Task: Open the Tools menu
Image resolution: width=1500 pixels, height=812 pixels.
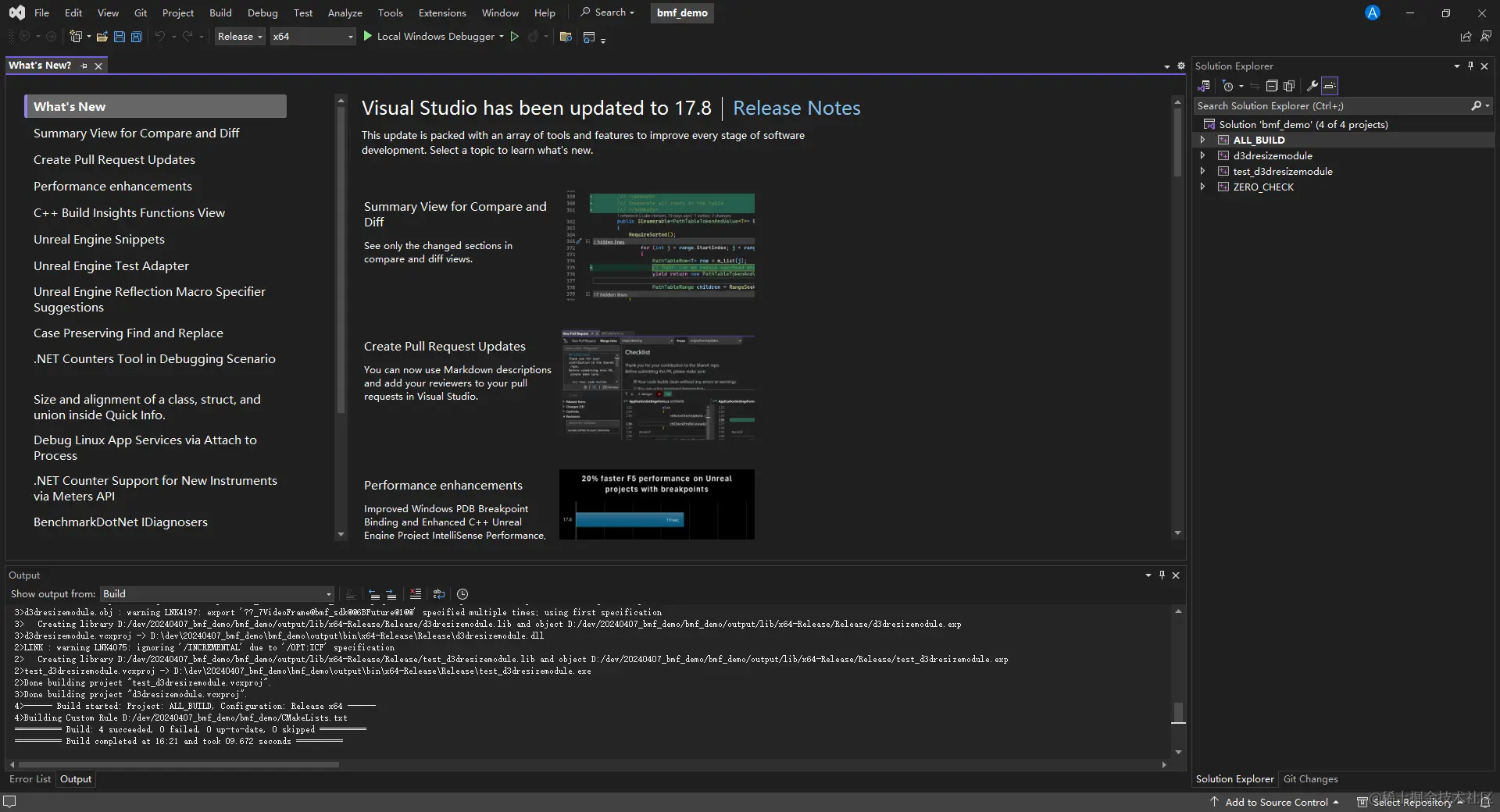Action: 390,12
